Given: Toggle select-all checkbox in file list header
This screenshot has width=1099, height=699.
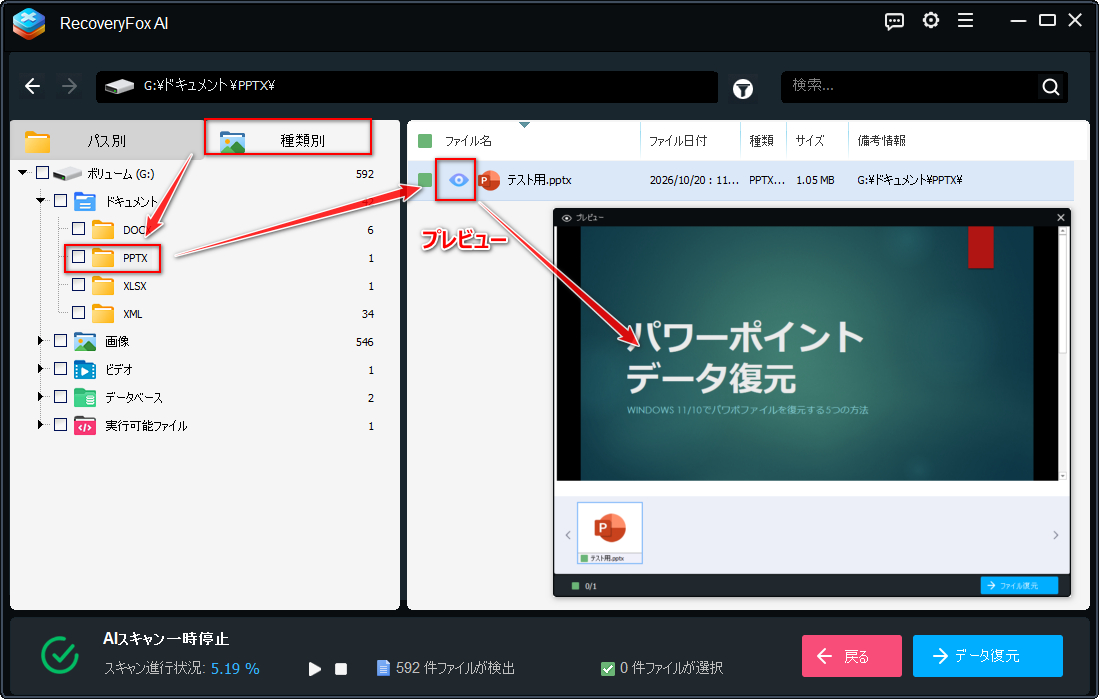Looking at the screenshot, I should click(425, 141).
